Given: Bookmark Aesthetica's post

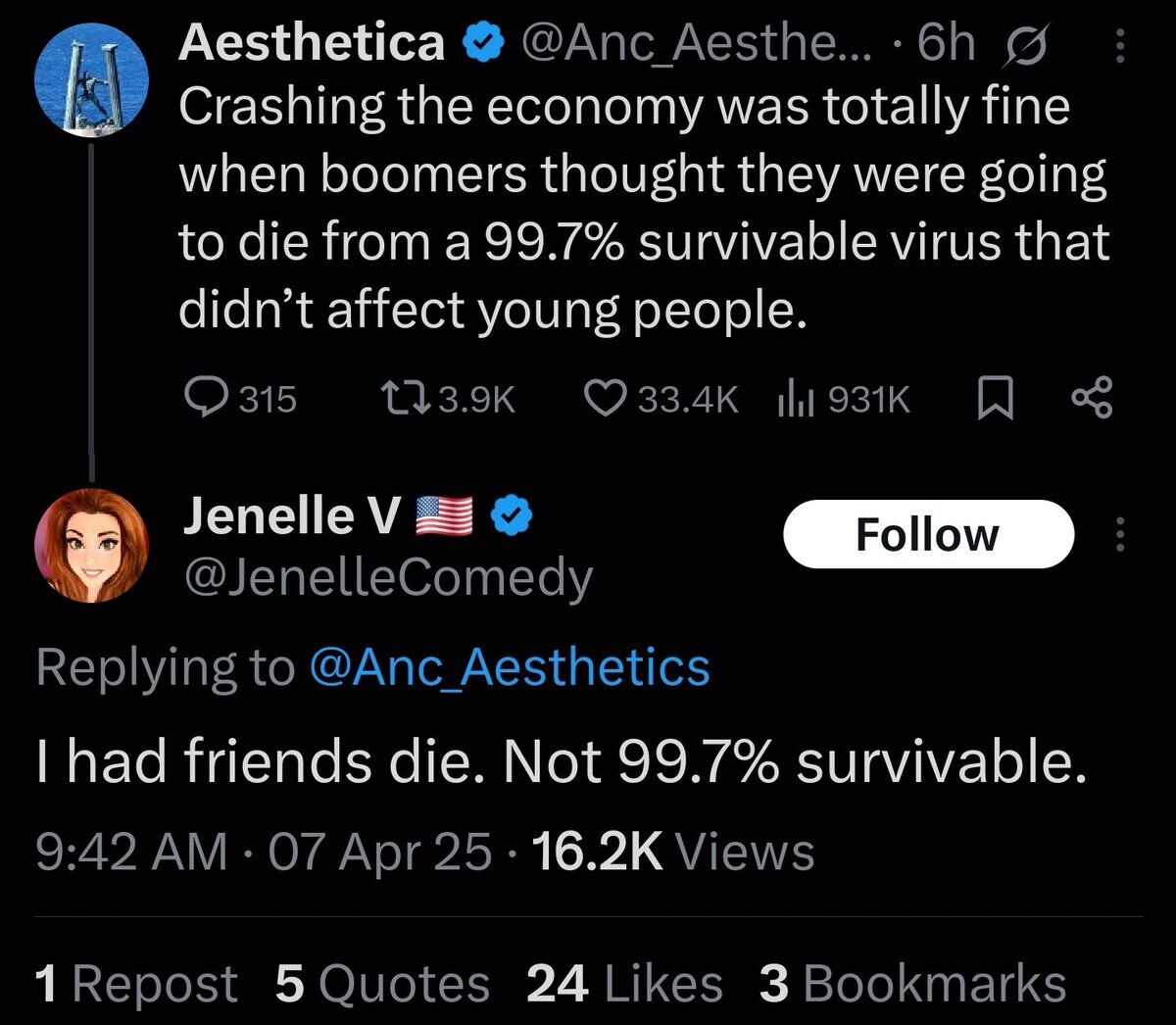Looking at the screenshot, I should (x=996, y=398).
